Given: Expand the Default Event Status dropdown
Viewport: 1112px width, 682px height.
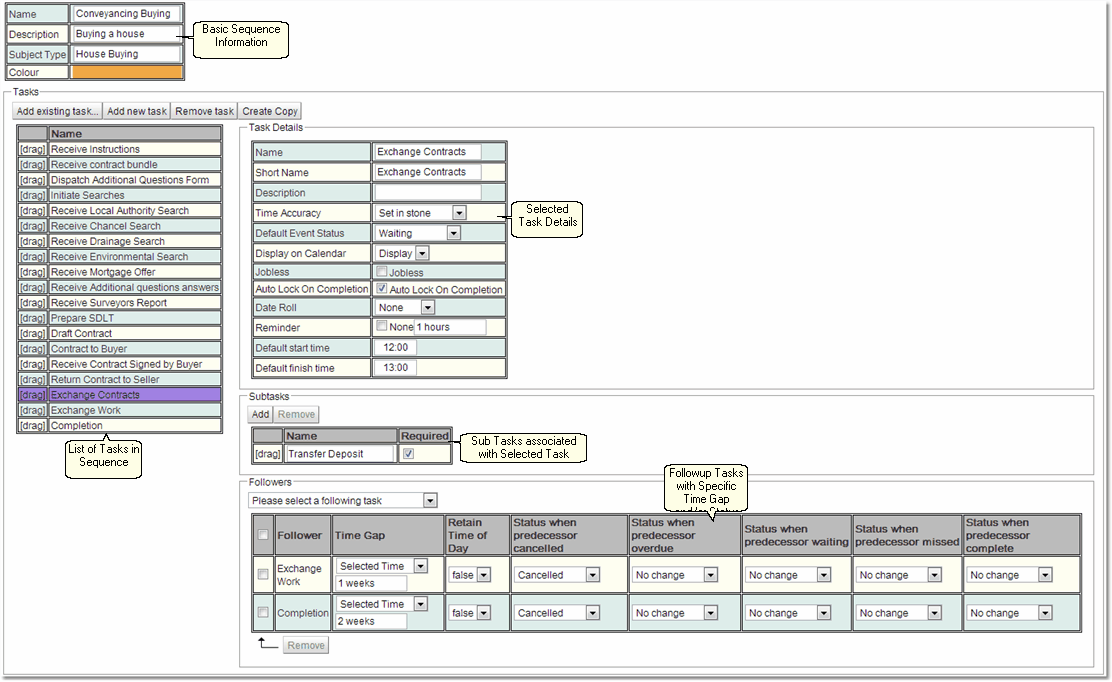Looking at the screenshot, I should pos(453,233).
